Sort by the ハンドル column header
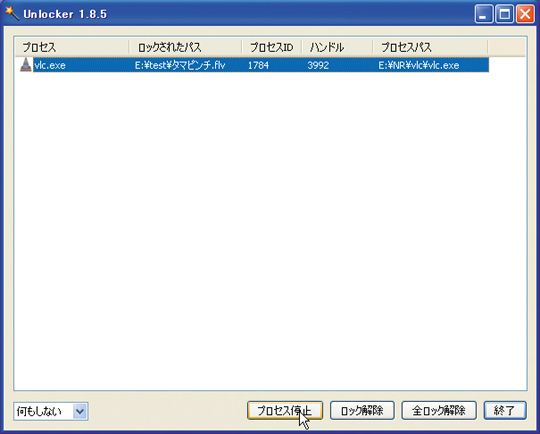The width and height of the screenshot is (540, 434). (338, 47)
